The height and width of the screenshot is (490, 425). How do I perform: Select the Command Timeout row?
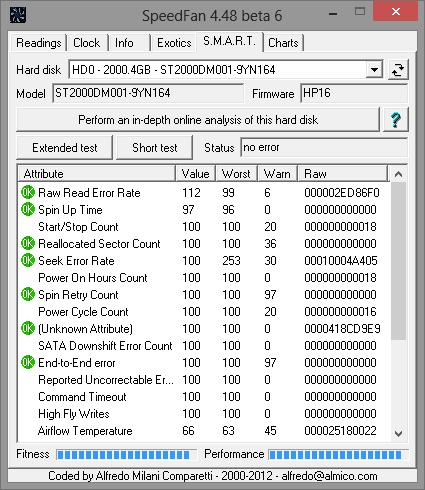204,397
